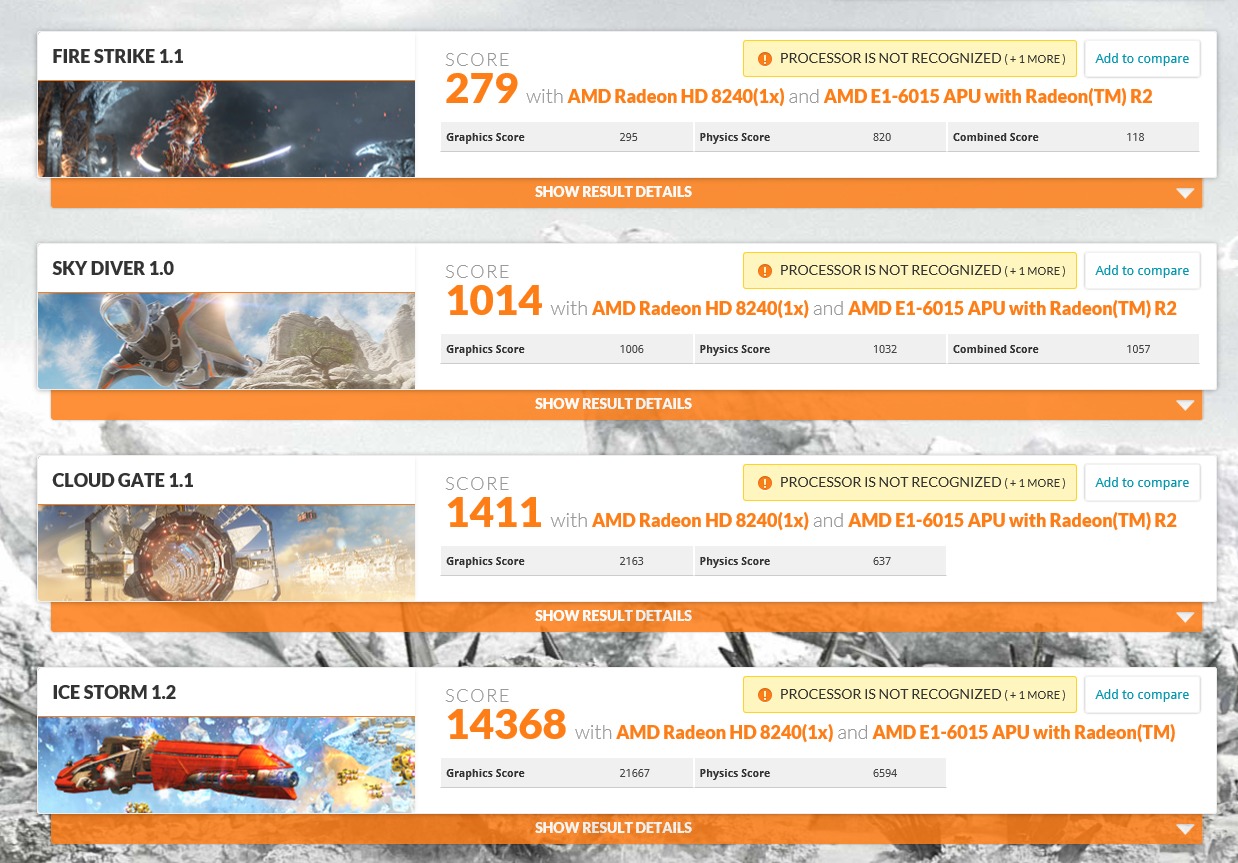Click the SKY DIVER 1.0 title
1238x863 pixels.
click(x=113, y=268)
